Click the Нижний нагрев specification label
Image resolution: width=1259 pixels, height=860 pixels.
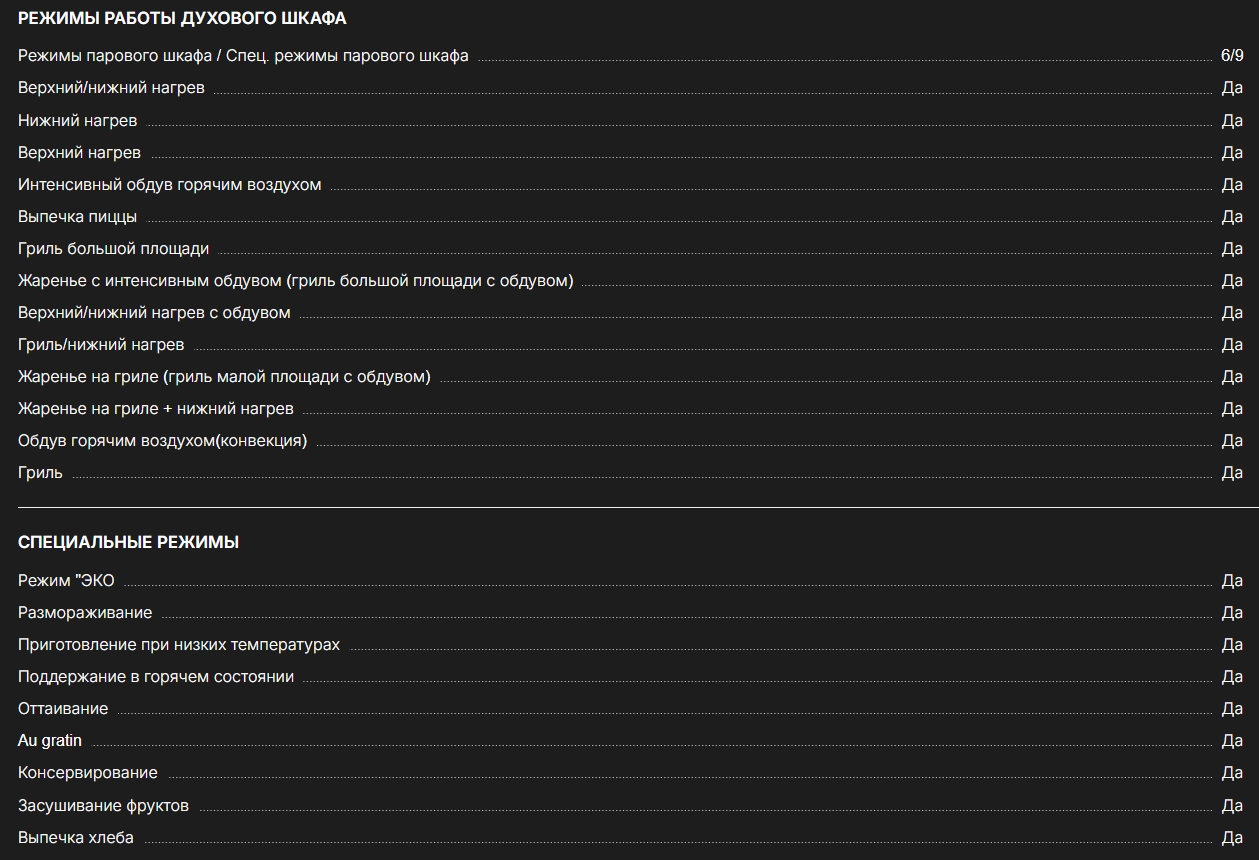[78, 120]
